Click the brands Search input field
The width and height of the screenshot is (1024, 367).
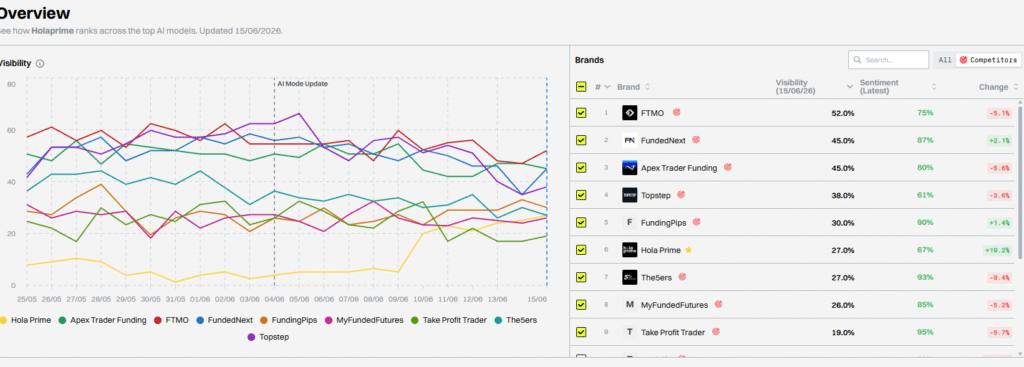point(888,60)
